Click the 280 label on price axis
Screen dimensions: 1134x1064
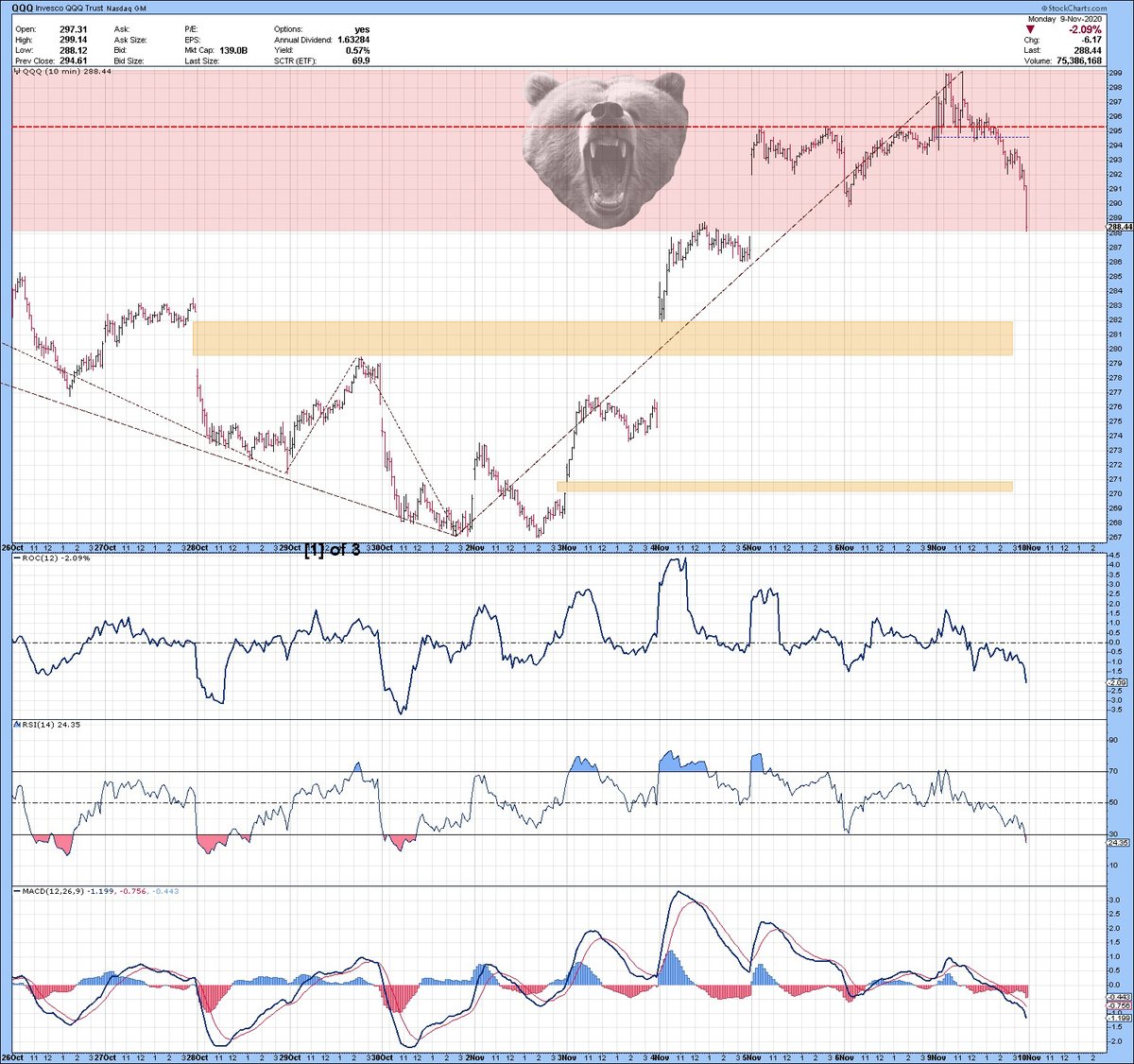coord(1114,349)
